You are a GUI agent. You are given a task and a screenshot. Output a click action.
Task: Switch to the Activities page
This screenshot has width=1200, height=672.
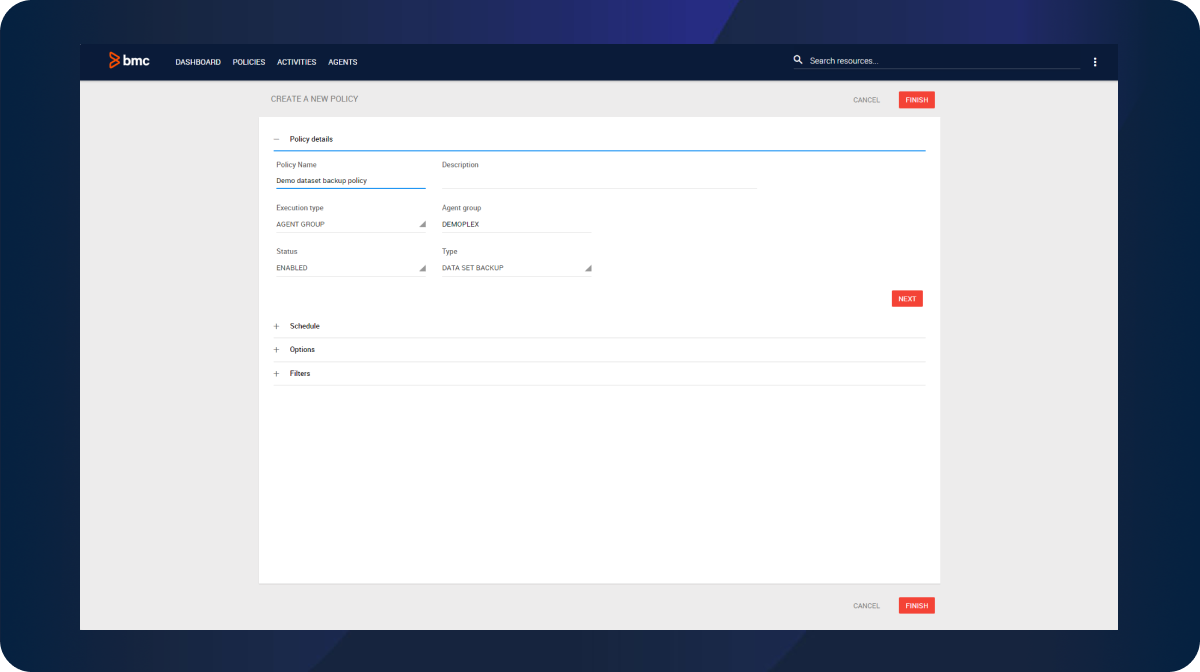point(296,62)
